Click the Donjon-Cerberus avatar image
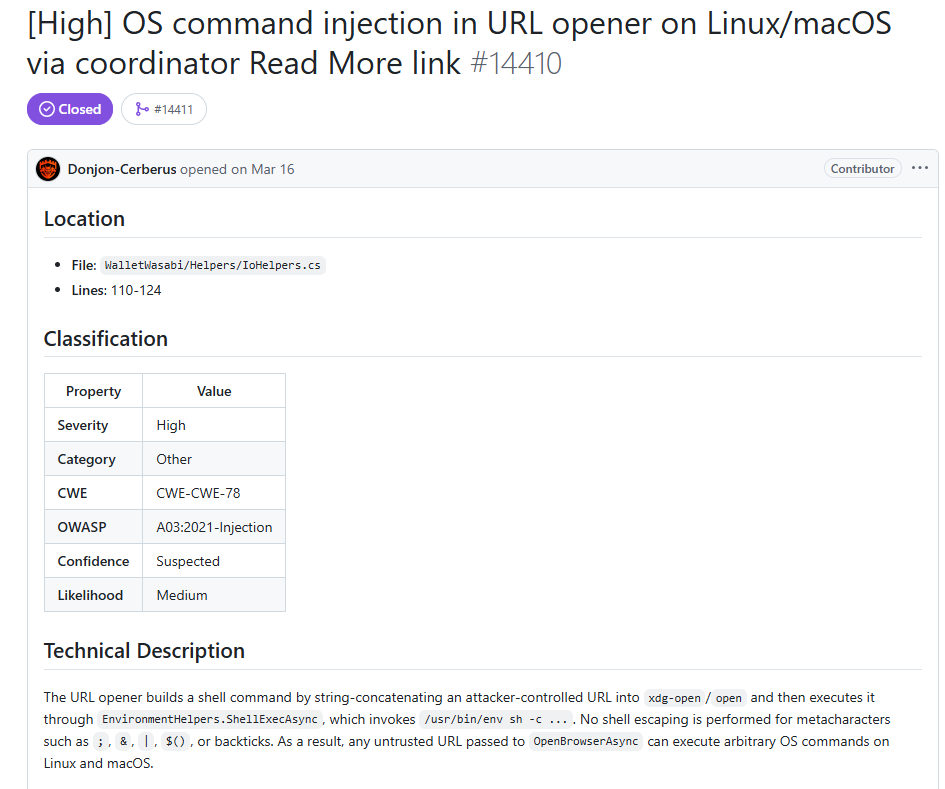The image size is (945, 789). coord(48,169)
